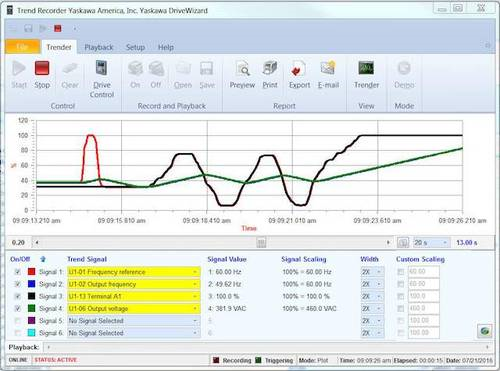500x371 pixels.
Task: Switch to the Playback tab
Action: [x=99, y=47]
